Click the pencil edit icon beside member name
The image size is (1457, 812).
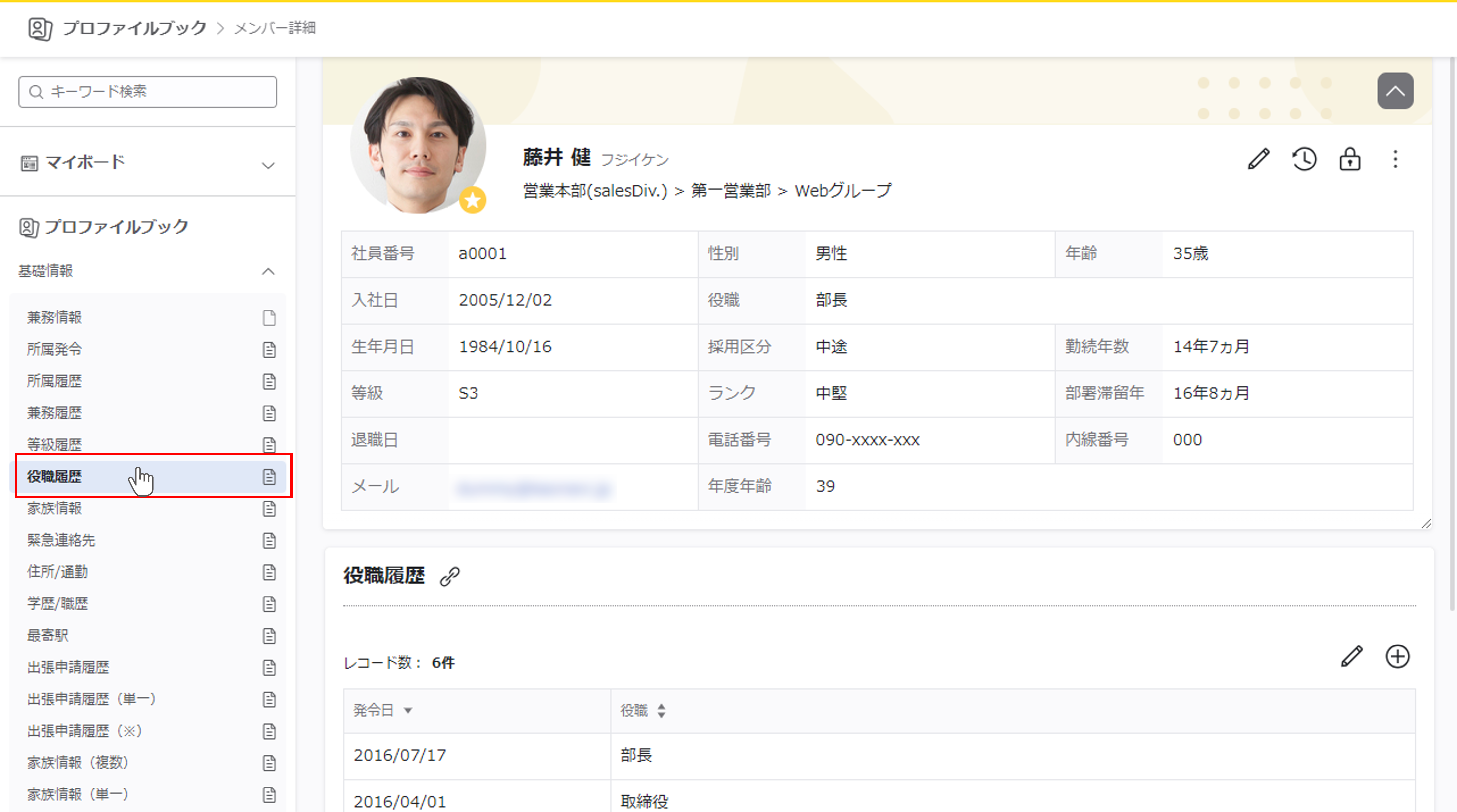coord(1258,160)
